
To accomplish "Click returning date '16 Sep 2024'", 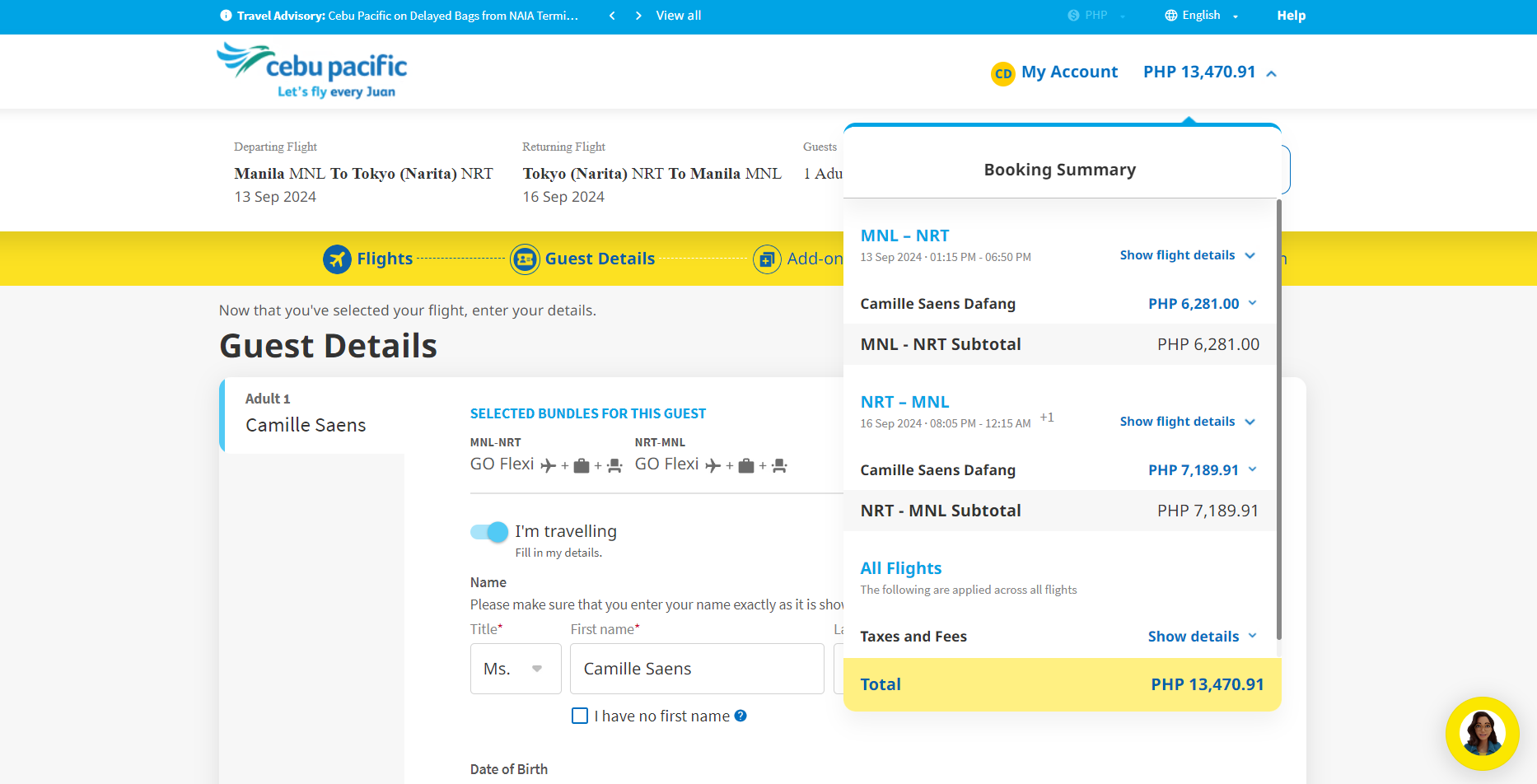I will 563,197.
